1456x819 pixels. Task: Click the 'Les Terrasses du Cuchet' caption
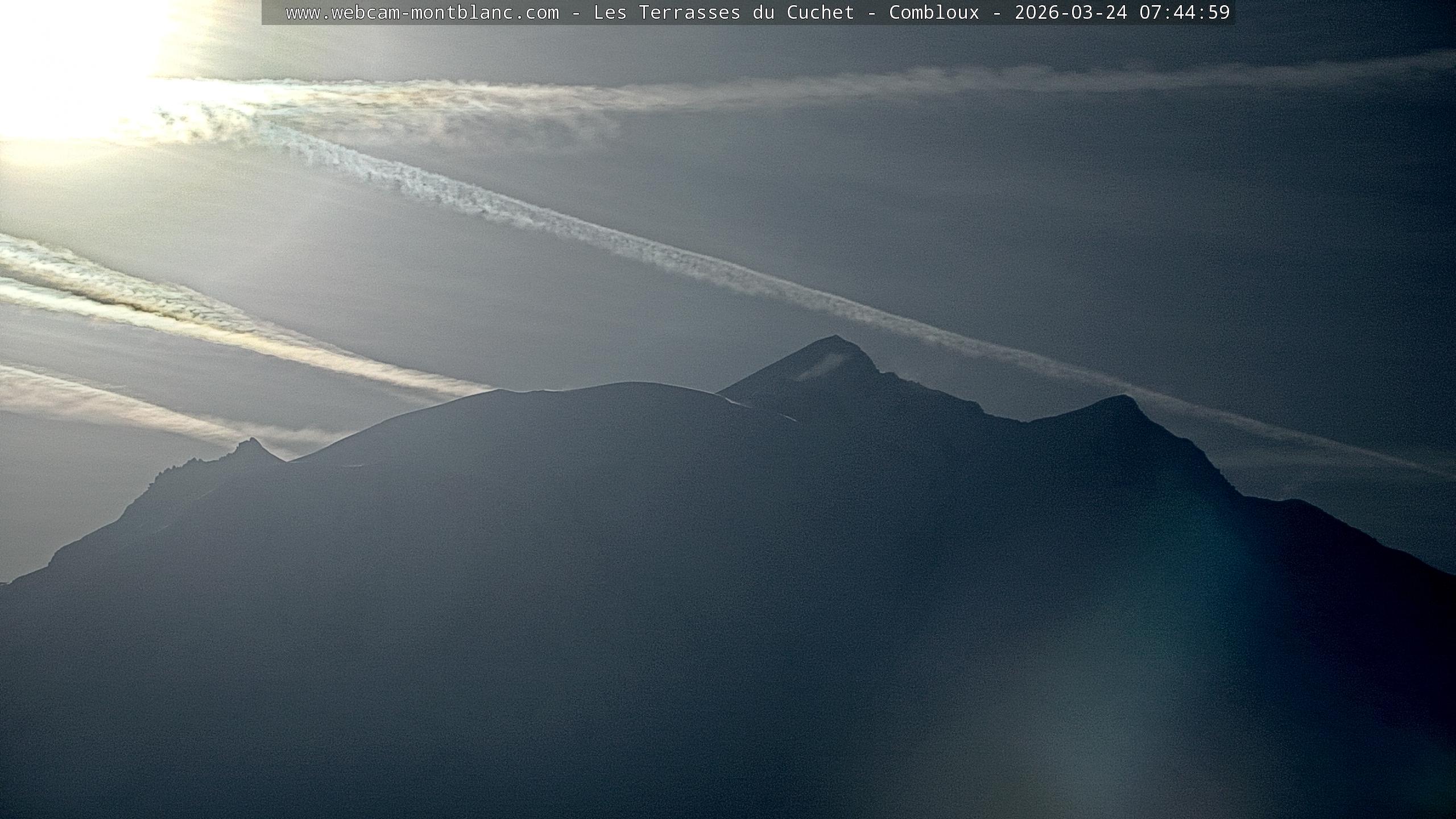[723, 13]
